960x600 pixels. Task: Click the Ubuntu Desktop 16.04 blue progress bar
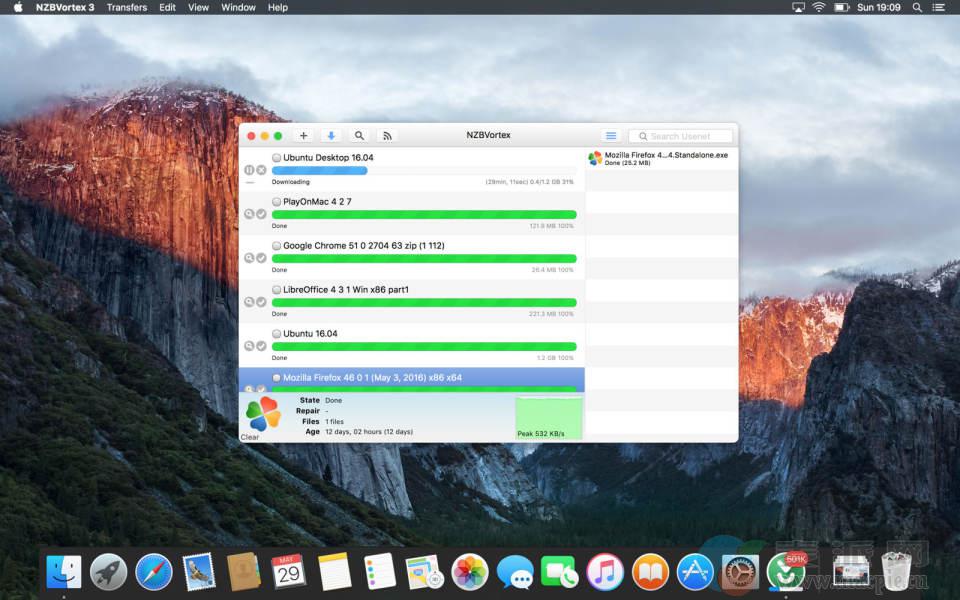[320, 170]
